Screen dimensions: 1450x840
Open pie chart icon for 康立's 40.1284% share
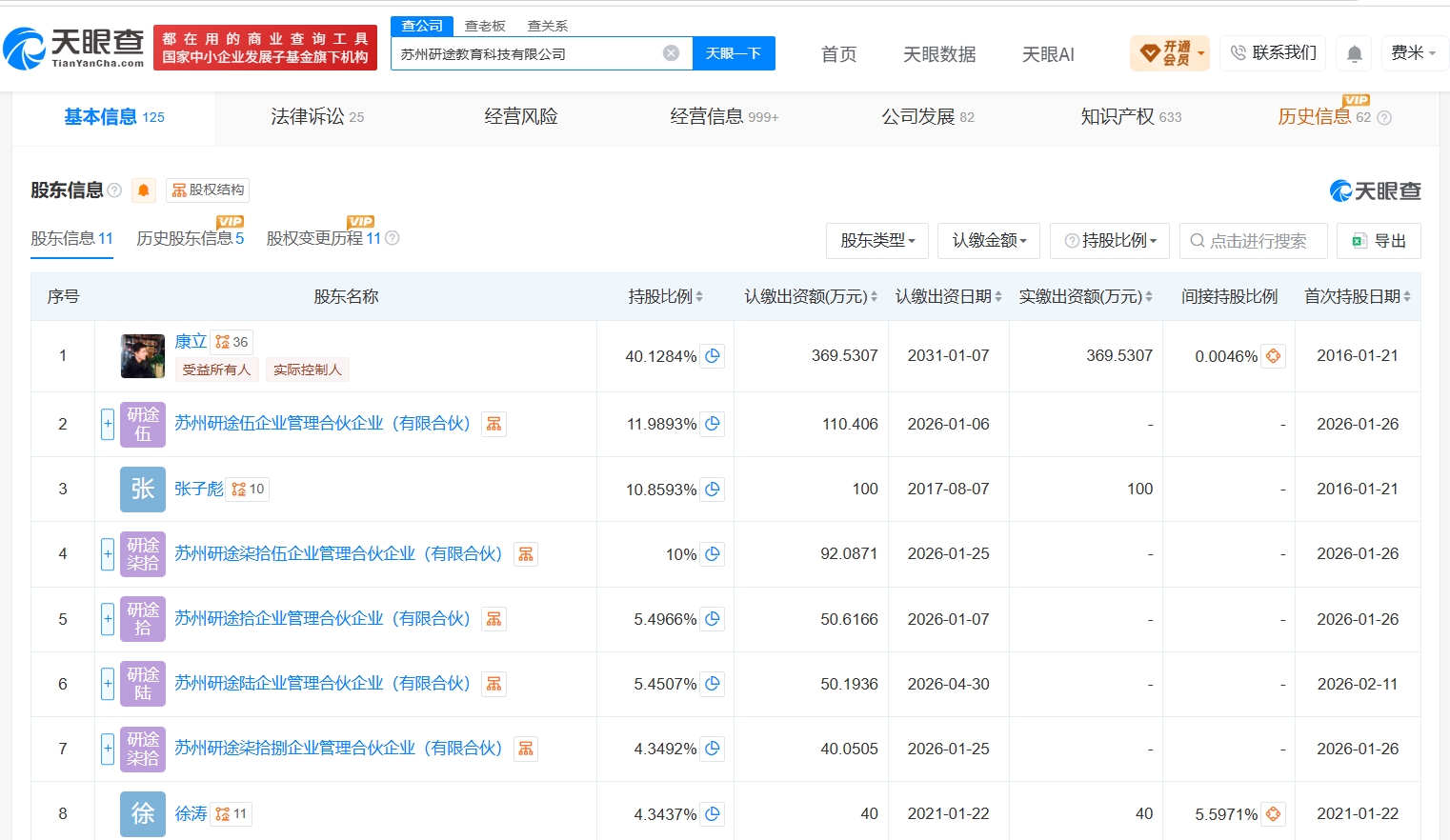[x=713, y=356]
